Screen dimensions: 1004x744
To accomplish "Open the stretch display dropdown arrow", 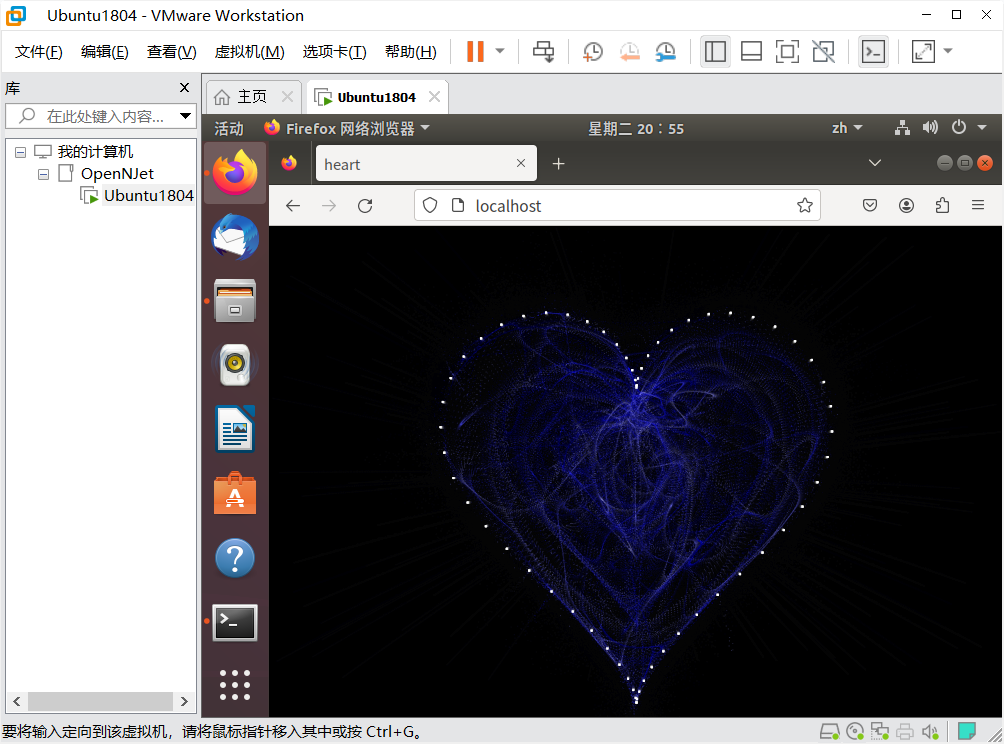I will point(948,51).
